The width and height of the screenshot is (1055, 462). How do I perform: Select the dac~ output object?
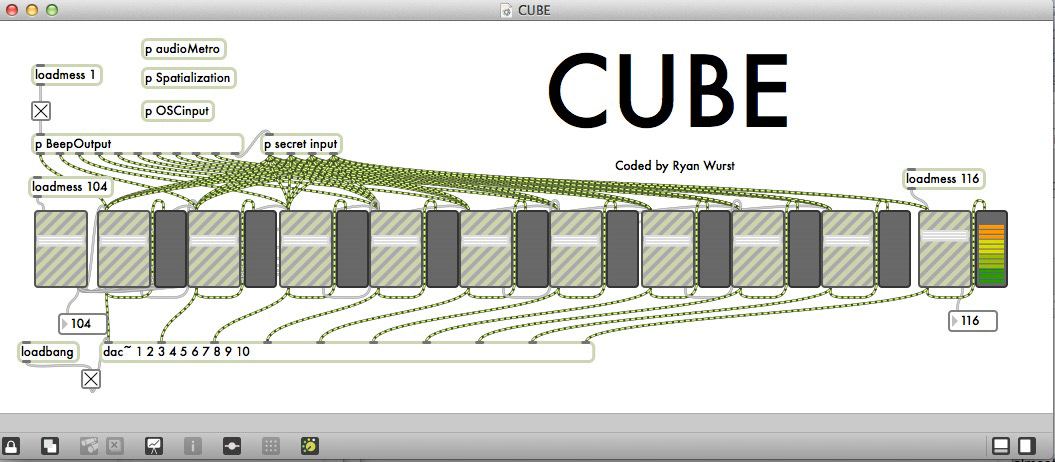point(347,352)
